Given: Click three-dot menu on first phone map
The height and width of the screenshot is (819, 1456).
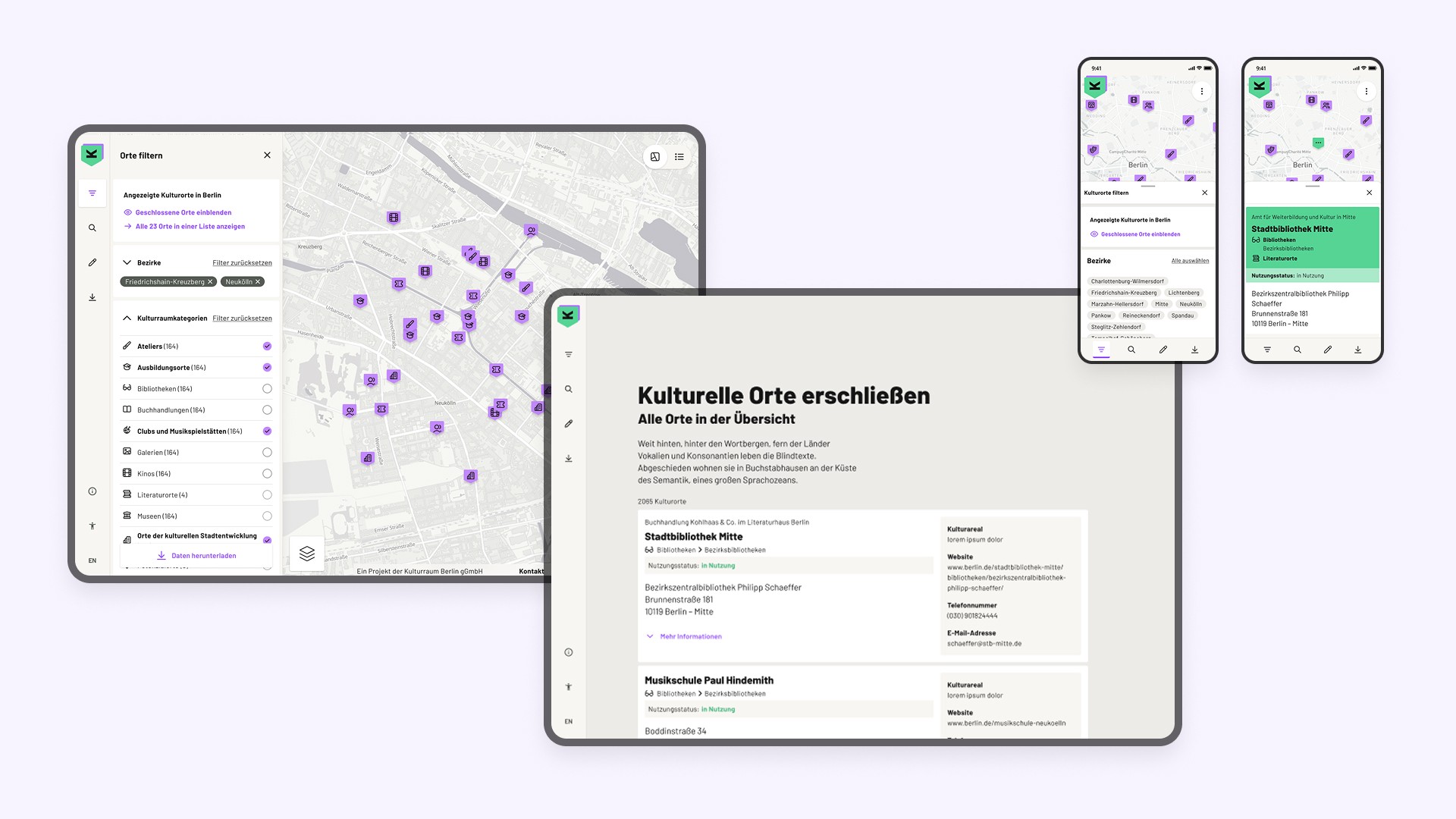Looking at the screenshot, I should tap(1202, 92).
